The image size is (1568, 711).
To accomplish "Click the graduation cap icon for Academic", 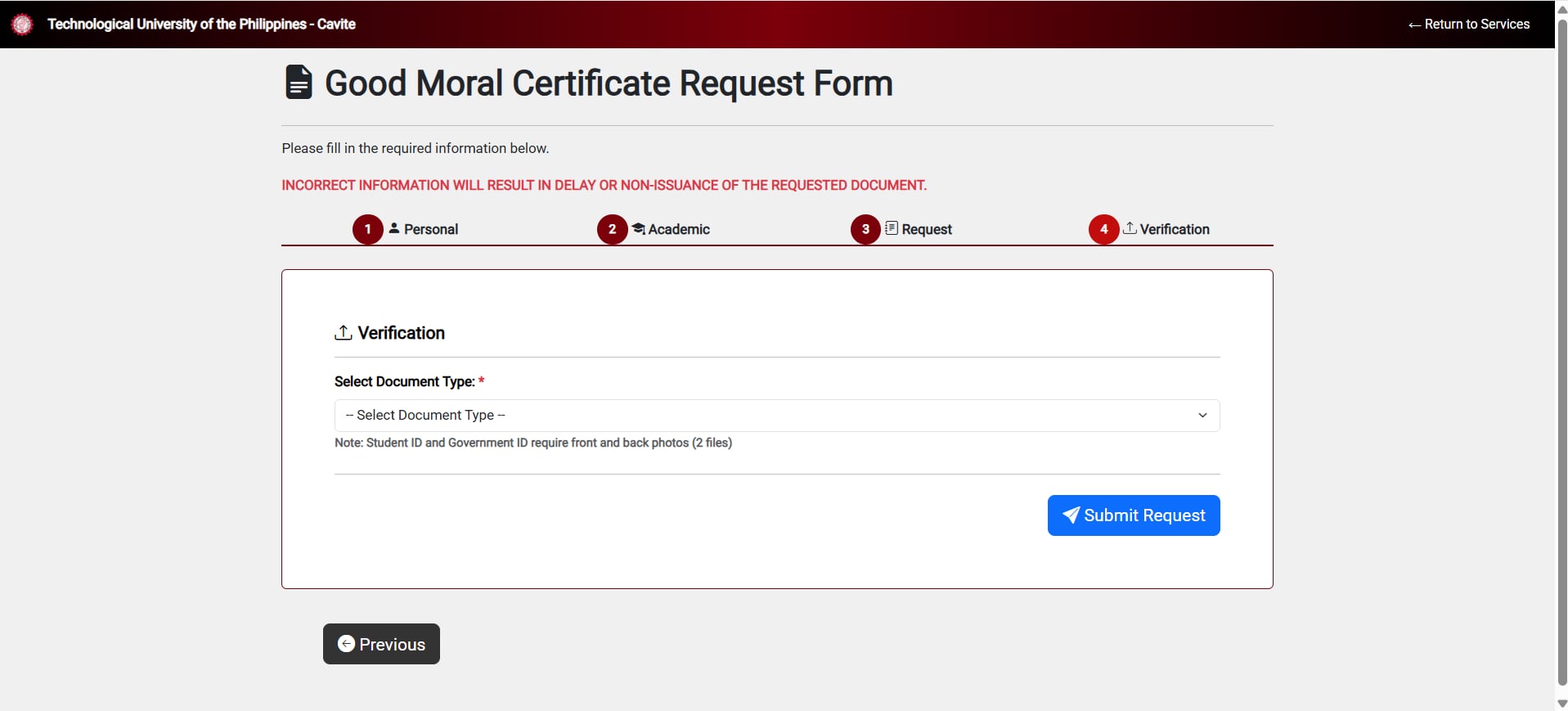I will pyautogui.click(x=638, y=228).
